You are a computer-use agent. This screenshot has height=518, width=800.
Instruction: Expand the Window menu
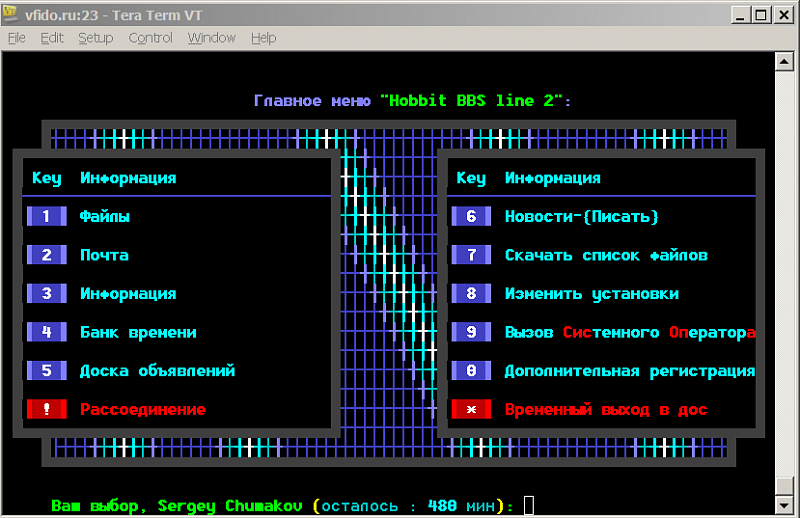(x=211, y=38)
